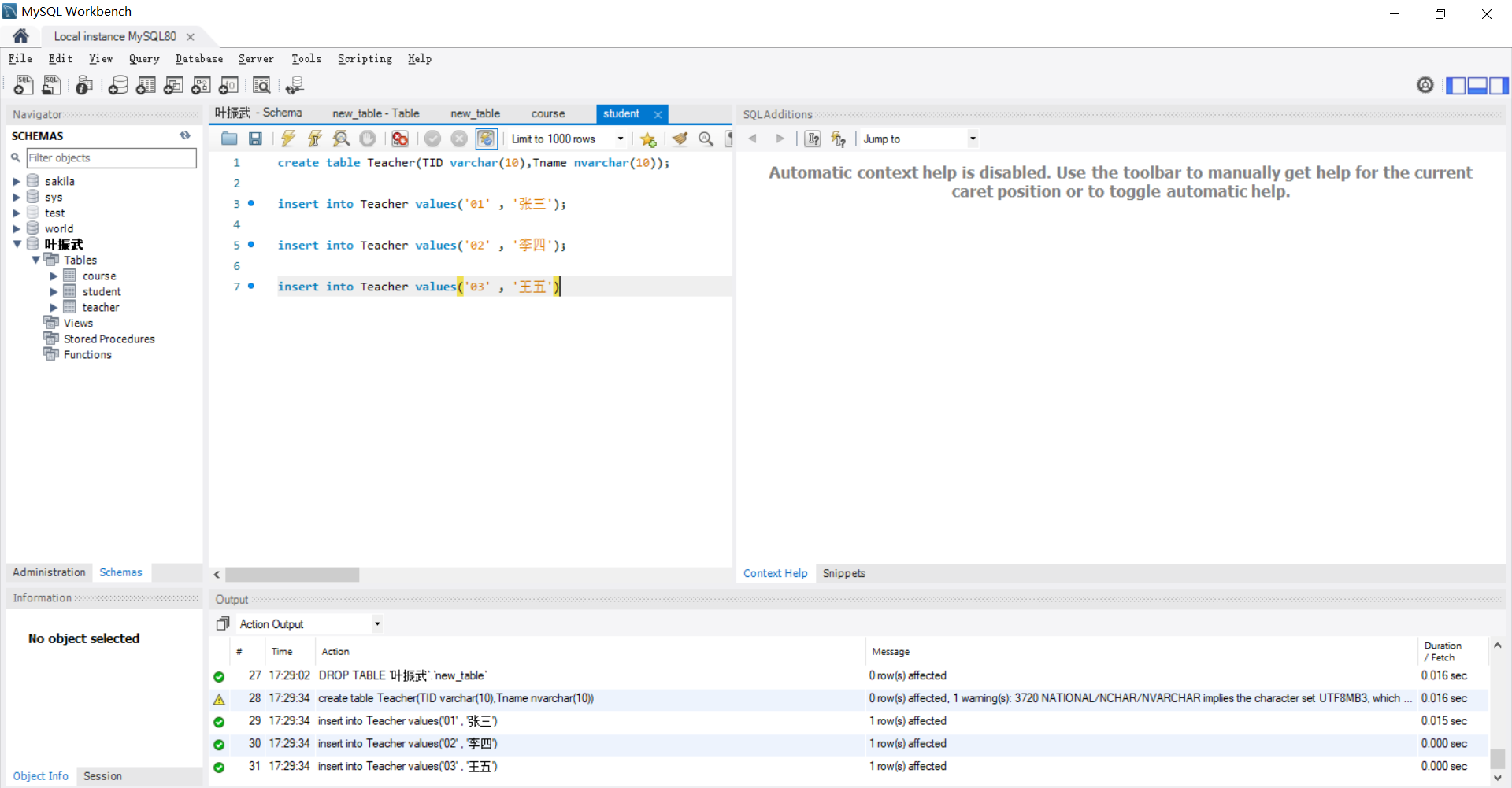Viewport: 1512px width, 788px height.
Task: Toggle stop script on error
Action: click(399, 139)
